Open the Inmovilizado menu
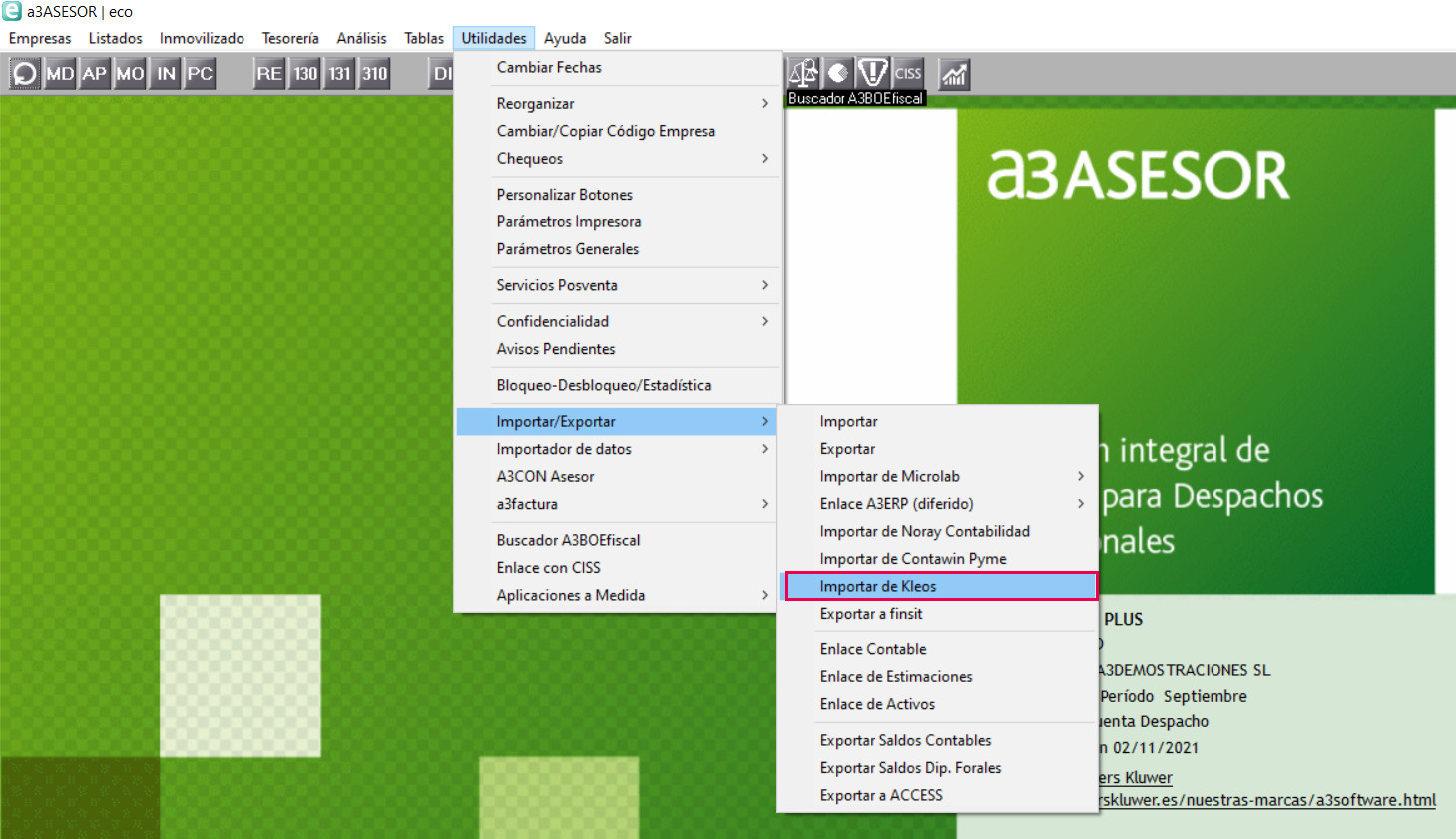Image resolution: width=1456 pixels, height=839 pixels. click(x=202, y=38)
